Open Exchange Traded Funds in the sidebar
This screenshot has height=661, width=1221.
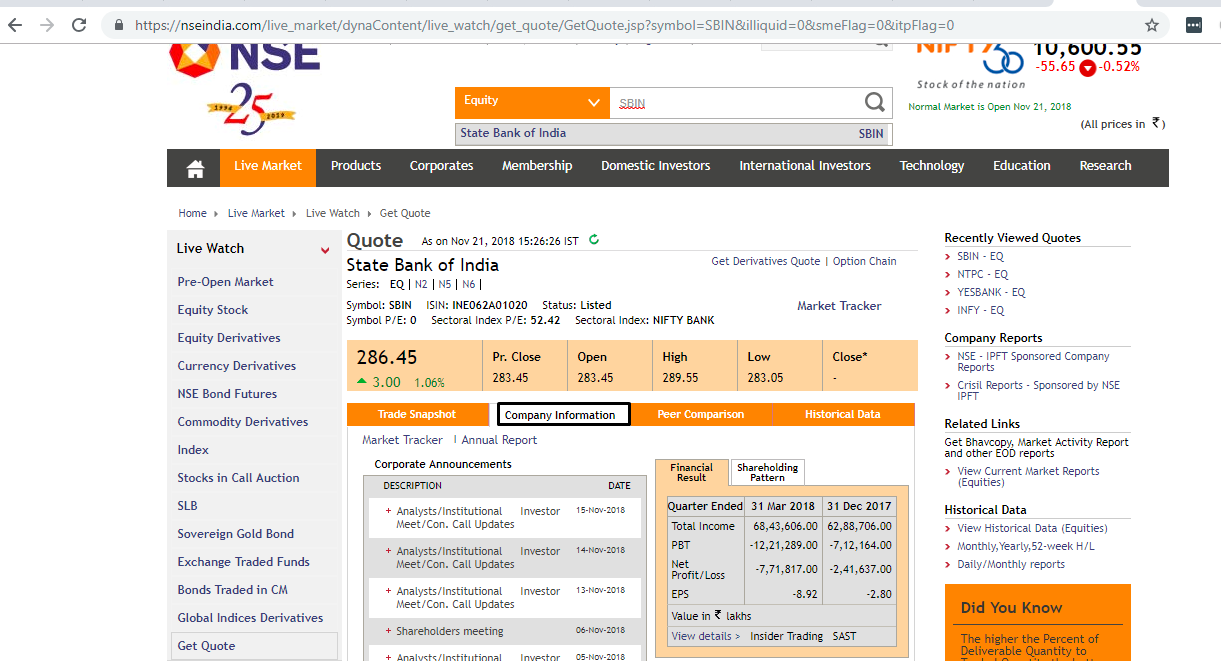click(x=244, y=562)
